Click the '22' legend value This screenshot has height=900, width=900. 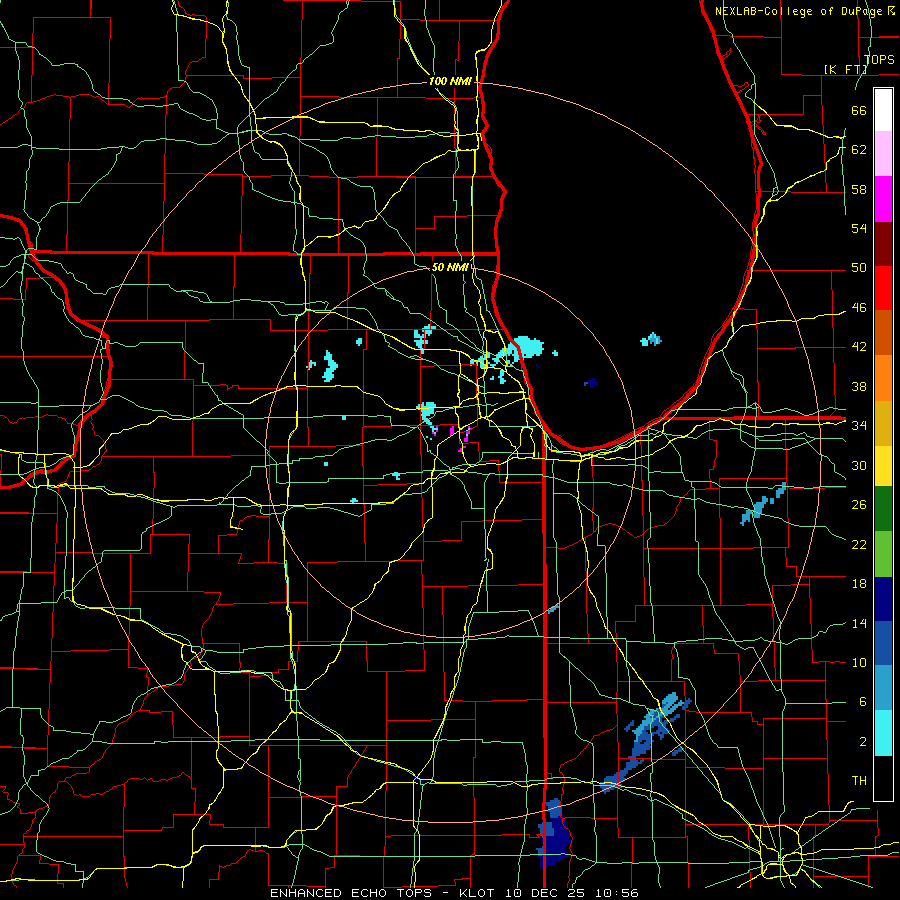click(x=859, y=544)
